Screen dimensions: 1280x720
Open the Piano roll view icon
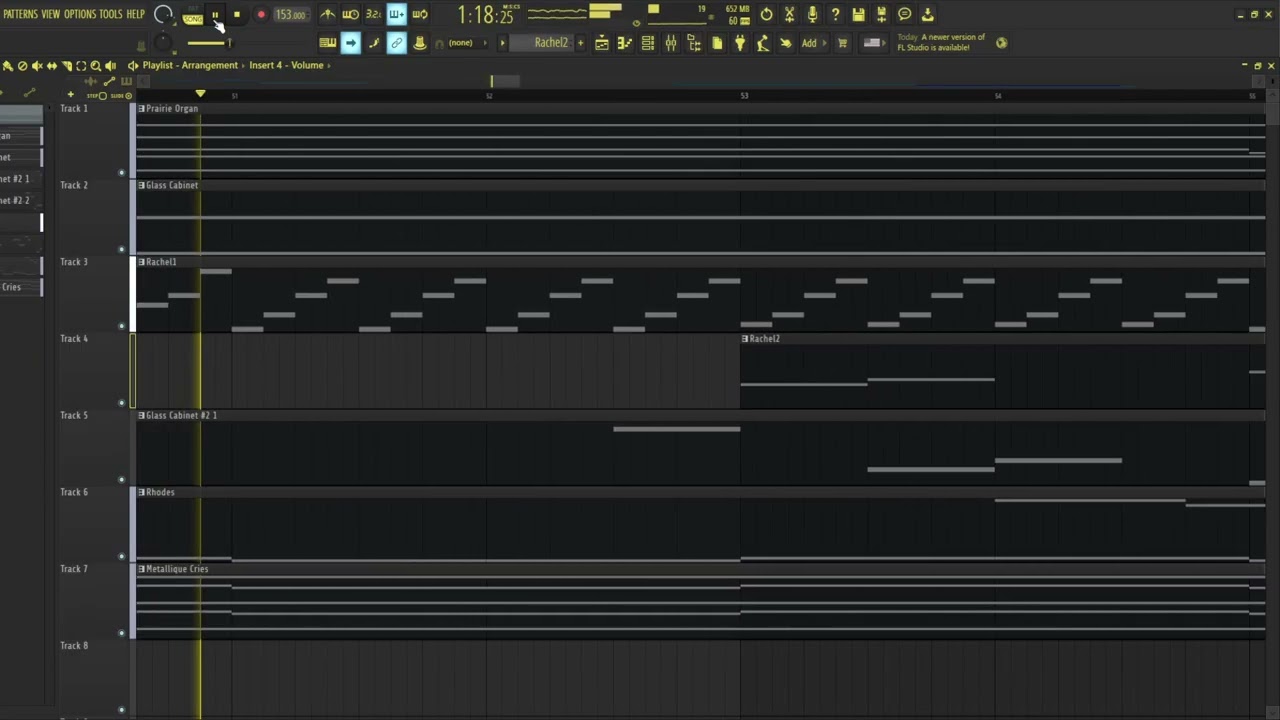point(625,43)
